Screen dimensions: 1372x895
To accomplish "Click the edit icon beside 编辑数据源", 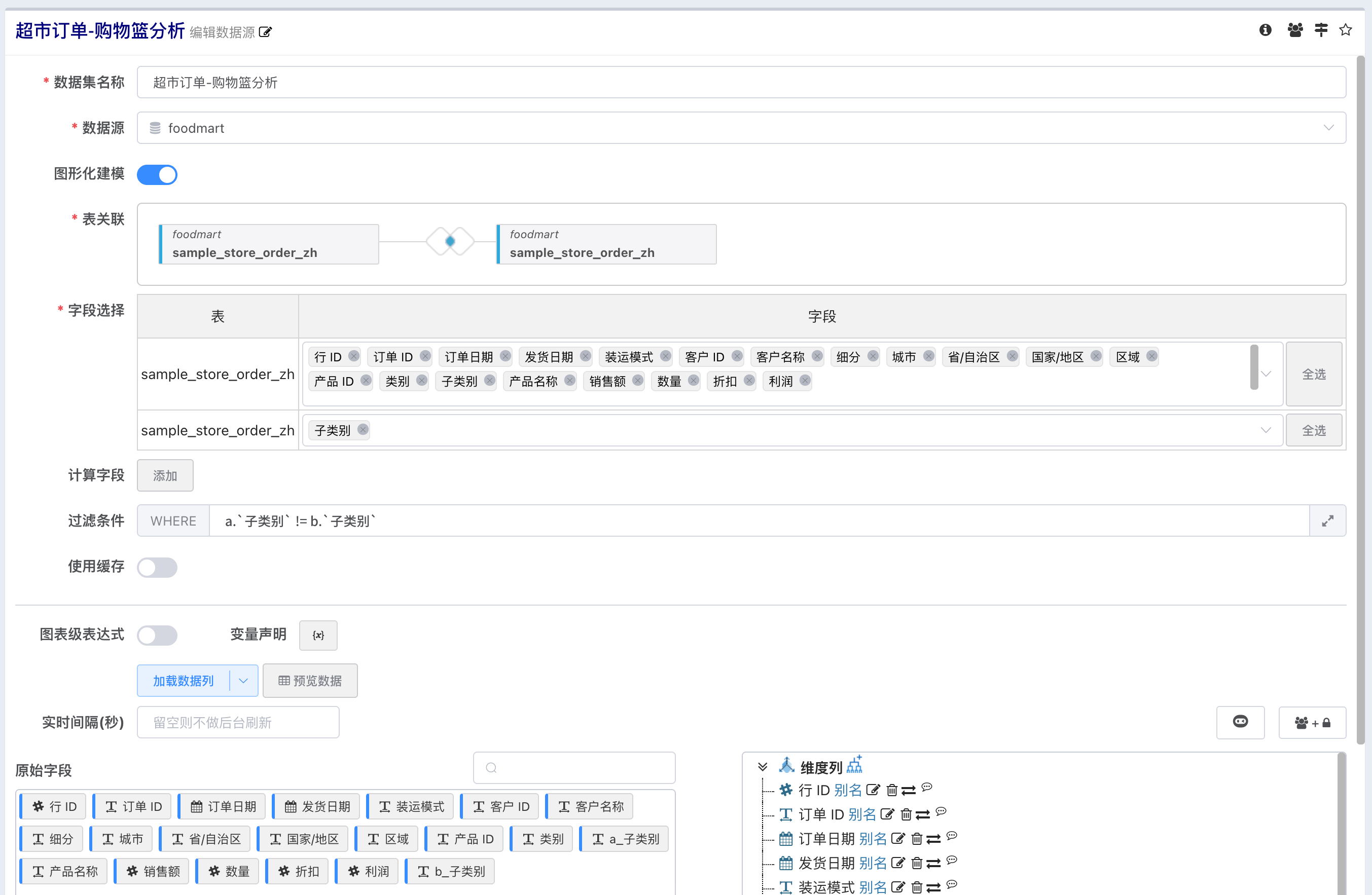I will [x=265, y=32].
